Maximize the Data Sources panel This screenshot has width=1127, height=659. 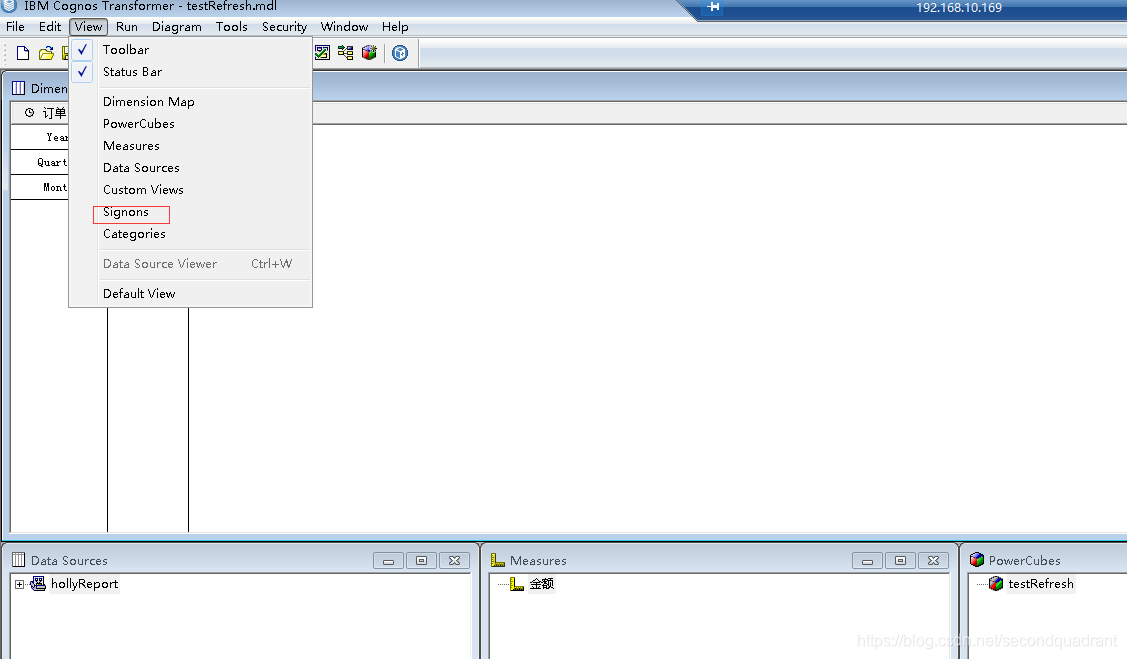[x=421, y=561]
